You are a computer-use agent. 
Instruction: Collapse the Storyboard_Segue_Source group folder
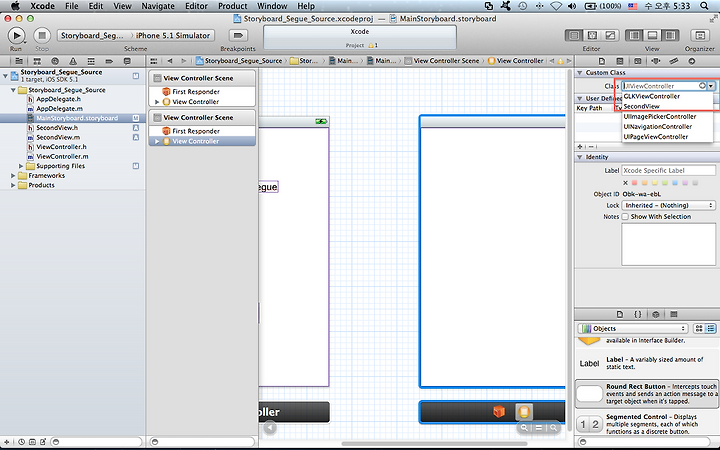point(13,90)
